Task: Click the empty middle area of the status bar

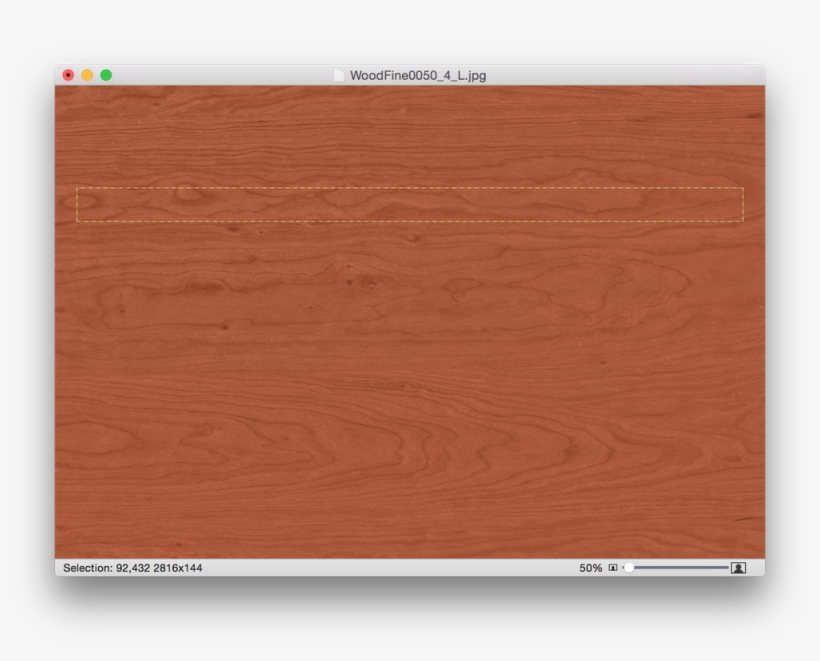Action: click(x=390, y=568)
